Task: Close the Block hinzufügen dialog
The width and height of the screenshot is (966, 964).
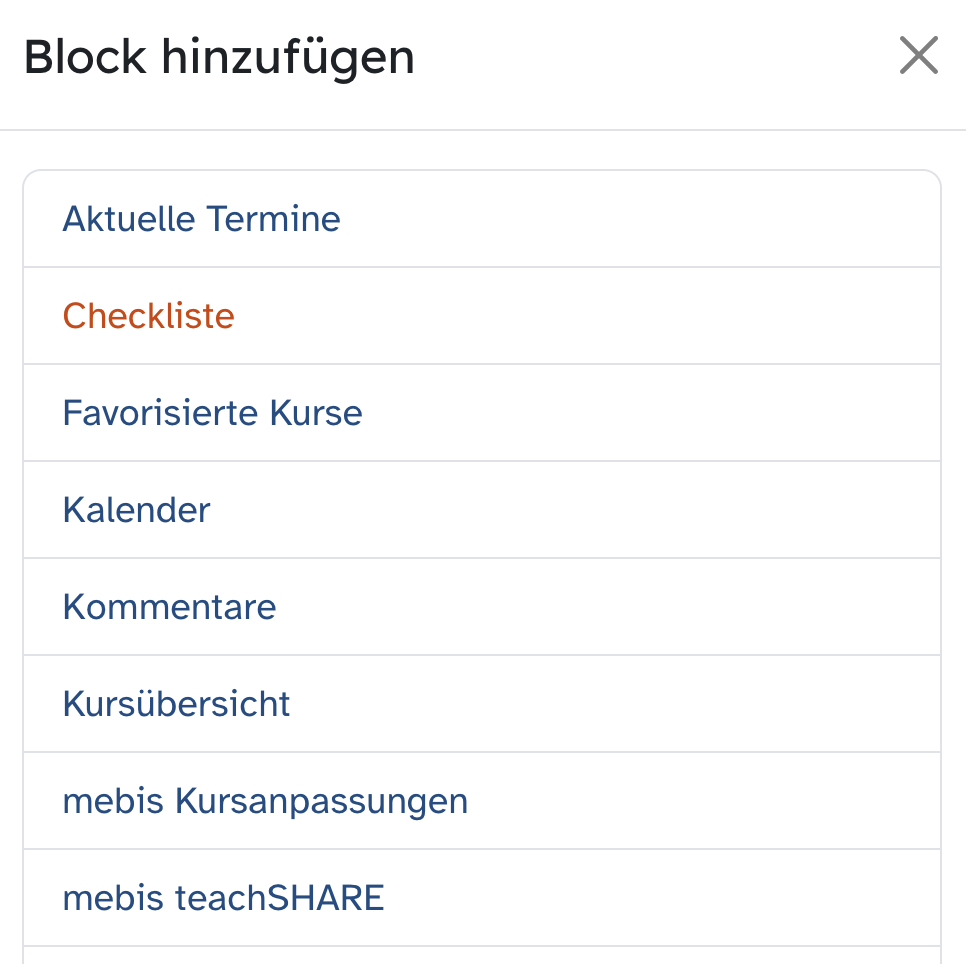Action: click(918, 56)
